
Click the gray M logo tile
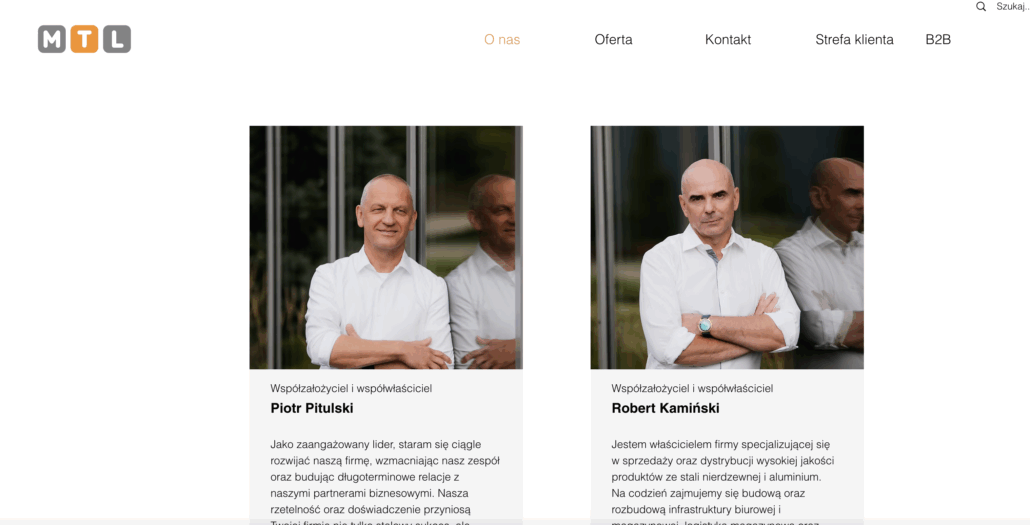(x=52, y=39)
